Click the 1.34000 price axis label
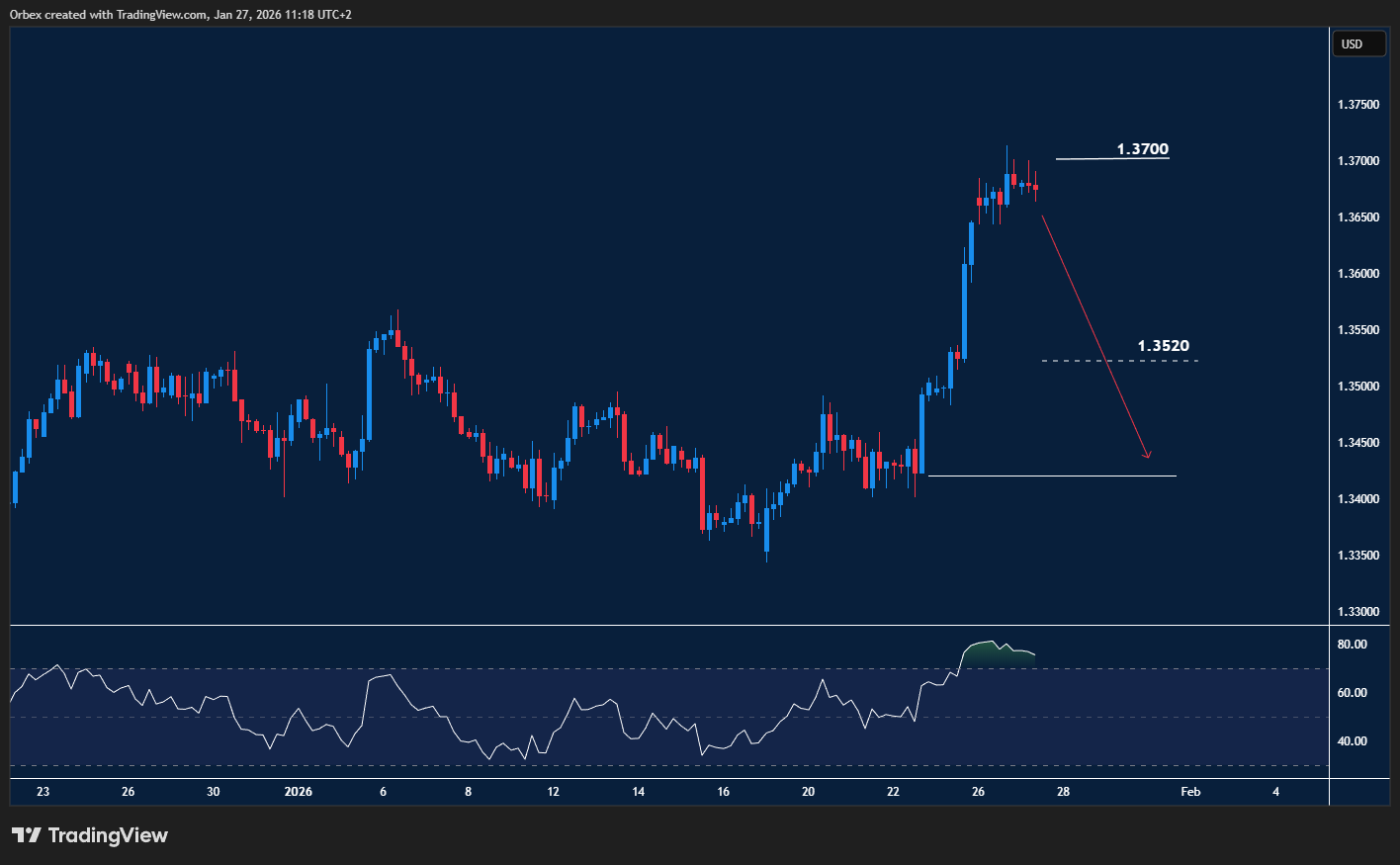The height and width of the screenshot is (865, 1400). [1359, 499]
